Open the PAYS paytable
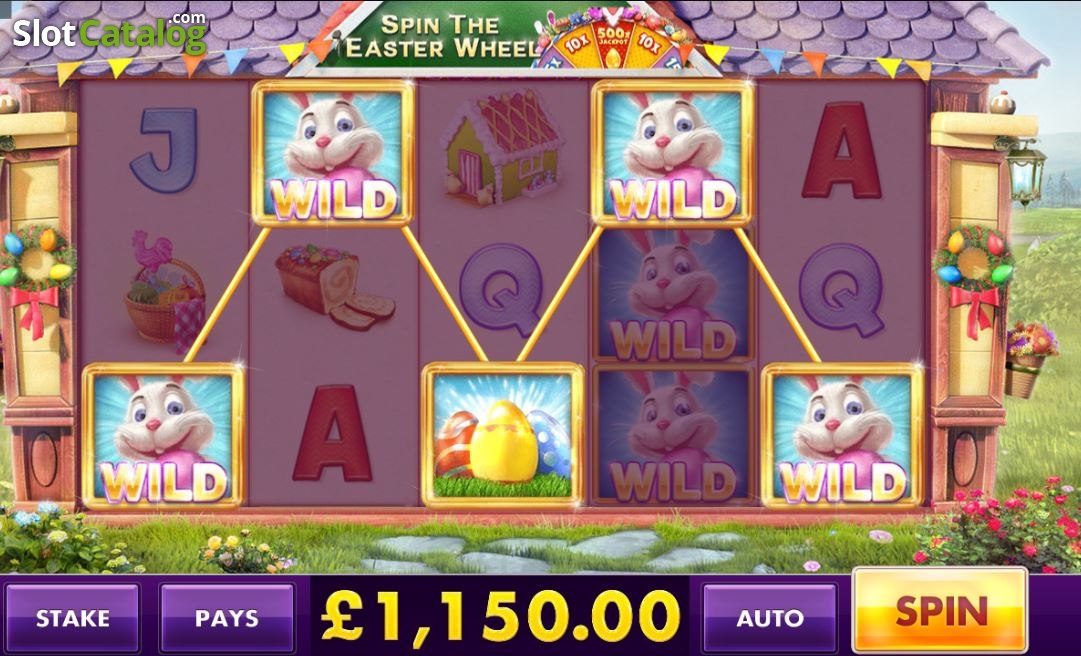1081x656 pixels. (x=227, y=617)
